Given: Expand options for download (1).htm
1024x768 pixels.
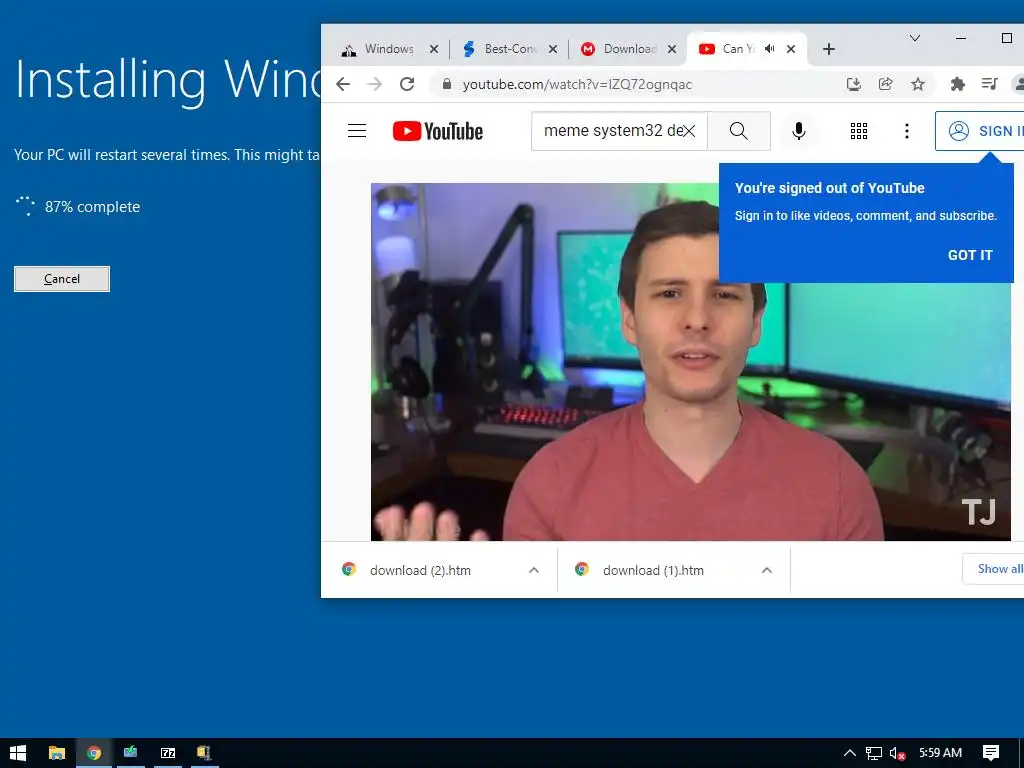Looking at the screenshot, I should click(x=767, y=570).
